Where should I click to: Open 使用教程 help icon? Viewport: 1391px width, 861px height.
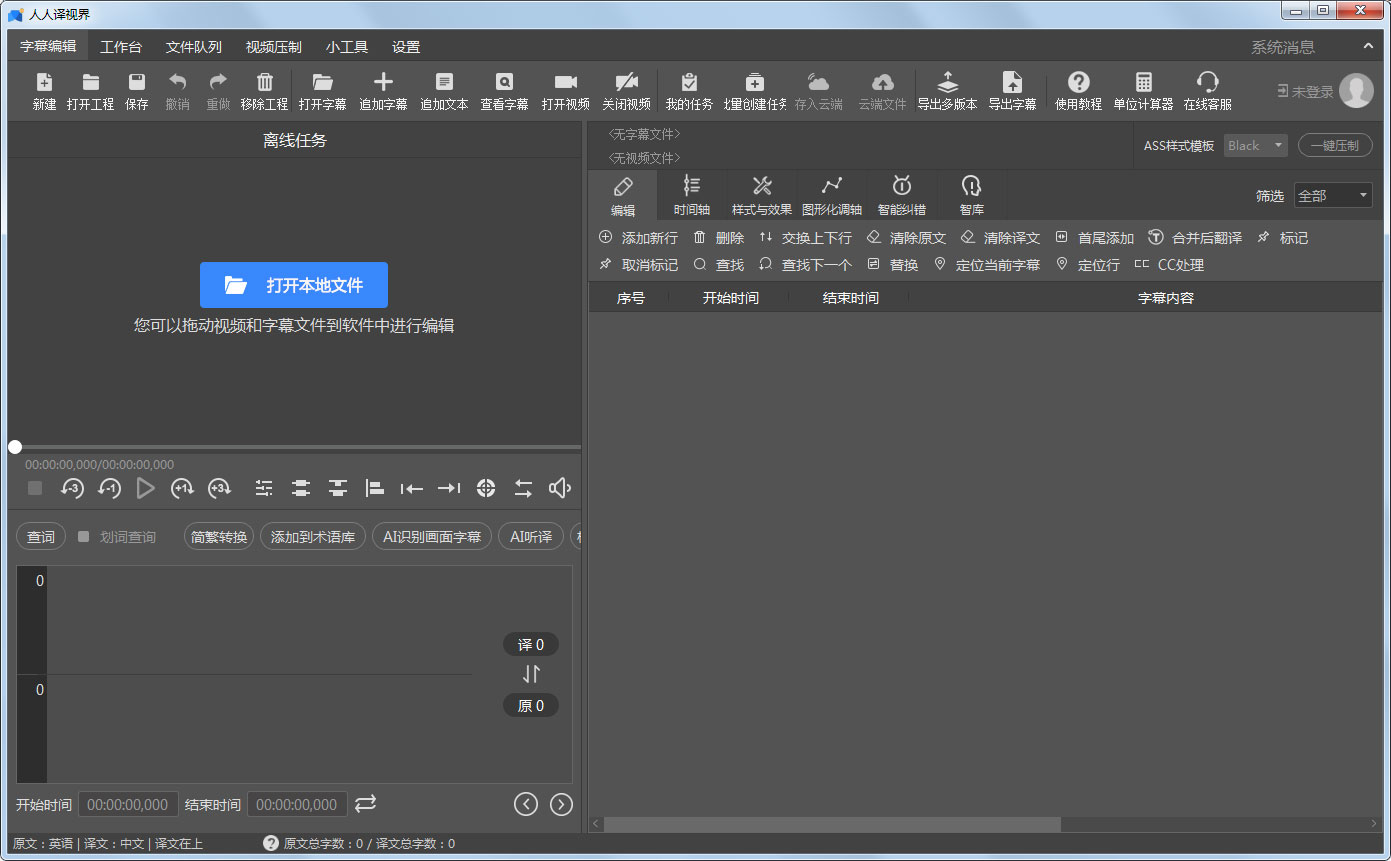point(1078,83)
